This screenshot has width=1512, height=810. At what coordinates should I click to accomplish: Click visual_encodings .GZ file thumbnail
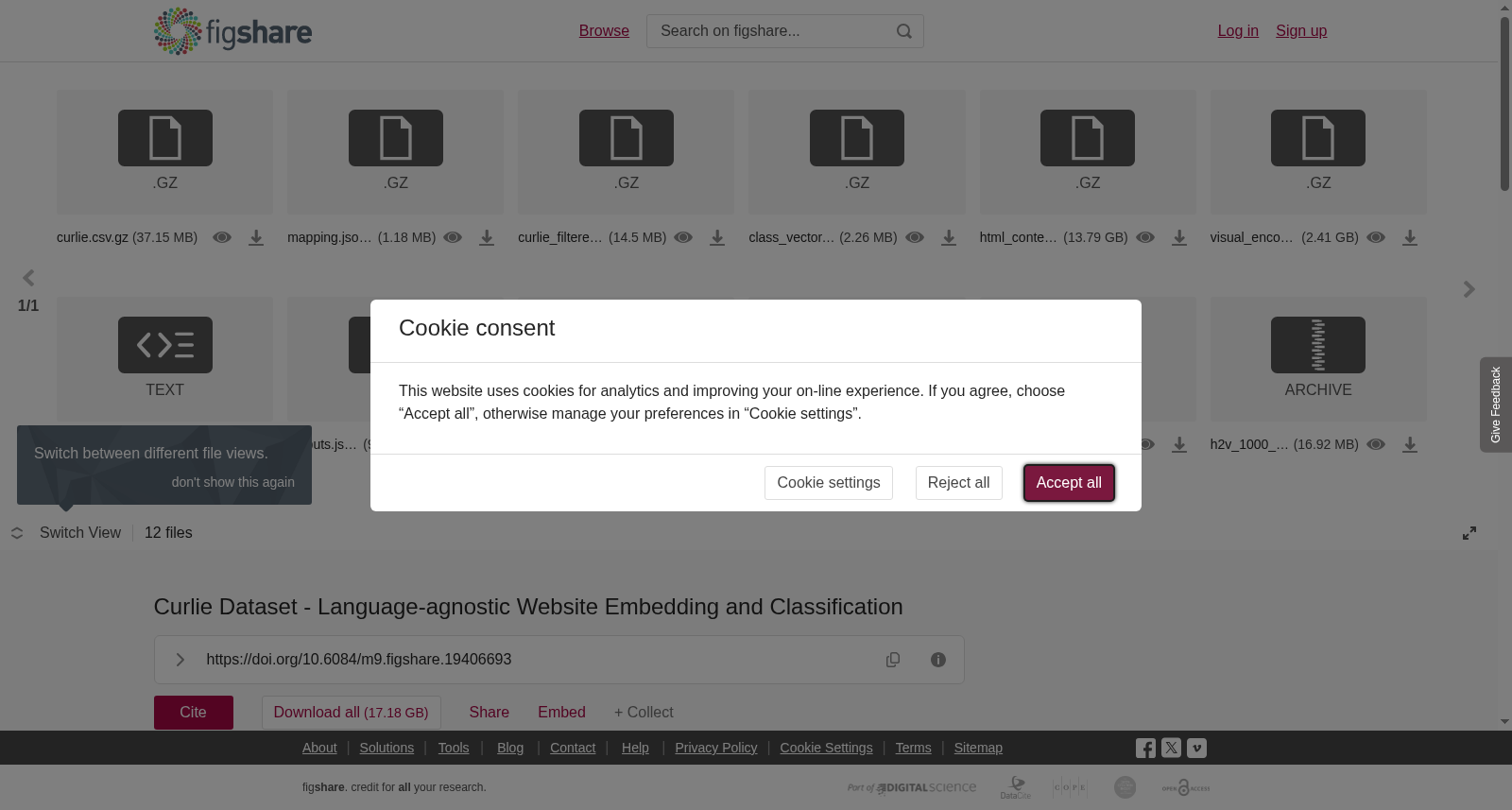coord(1318,151)
